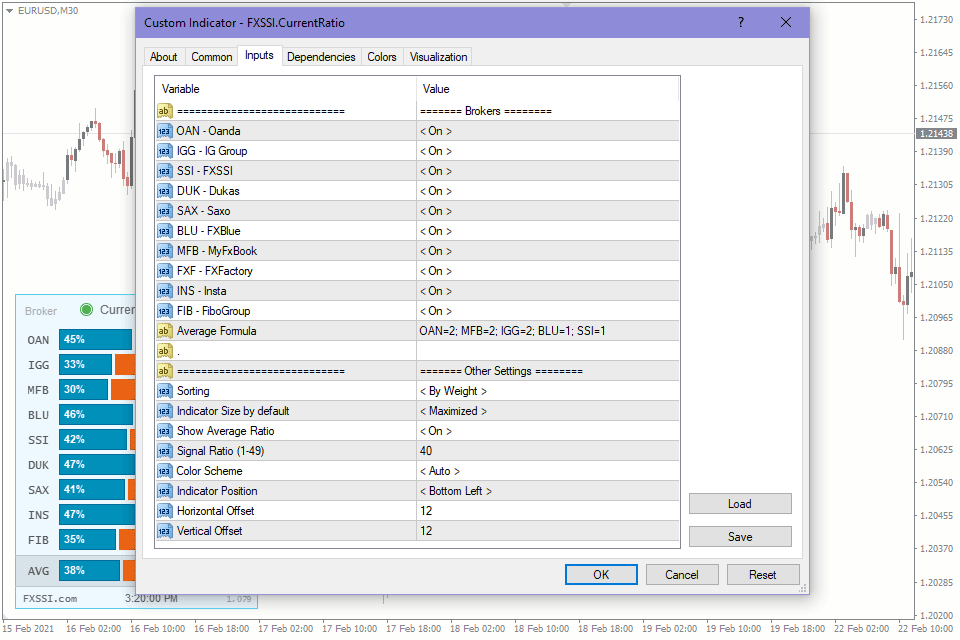960x640 pixels.
Task: Switch to the Common tab
Action: coord(211,57)
